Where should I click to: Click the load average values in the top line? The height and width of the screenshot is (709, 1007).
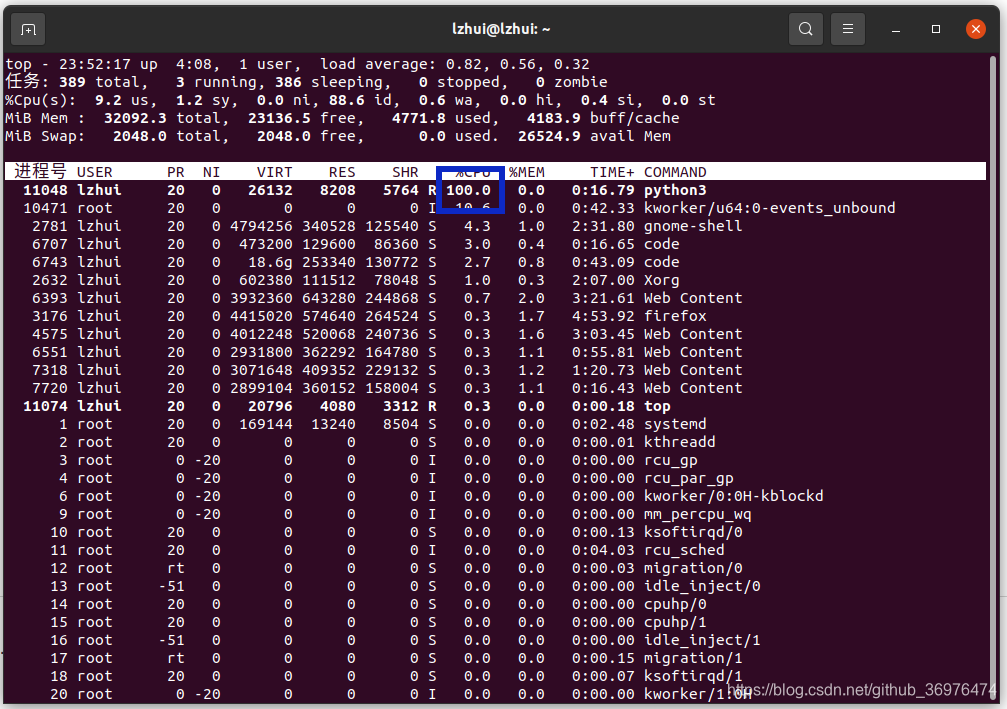517,64
